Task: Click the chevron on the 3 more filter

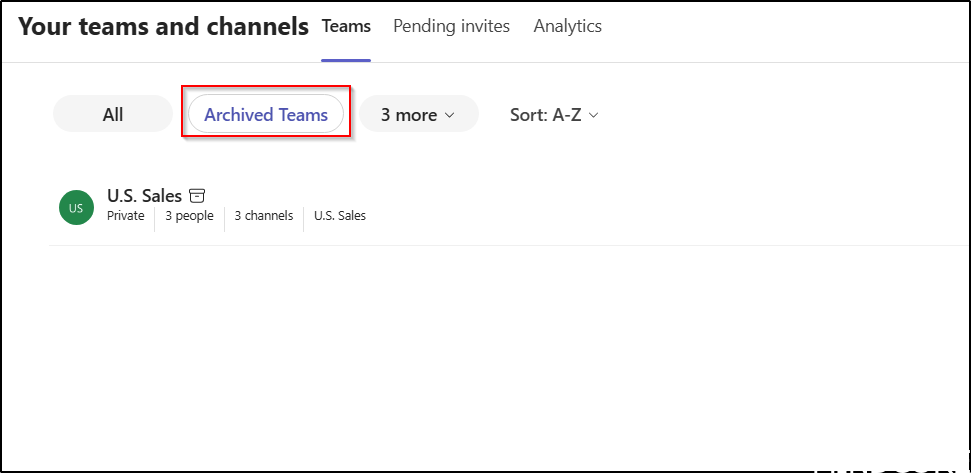Action: [x=449, y=115]
